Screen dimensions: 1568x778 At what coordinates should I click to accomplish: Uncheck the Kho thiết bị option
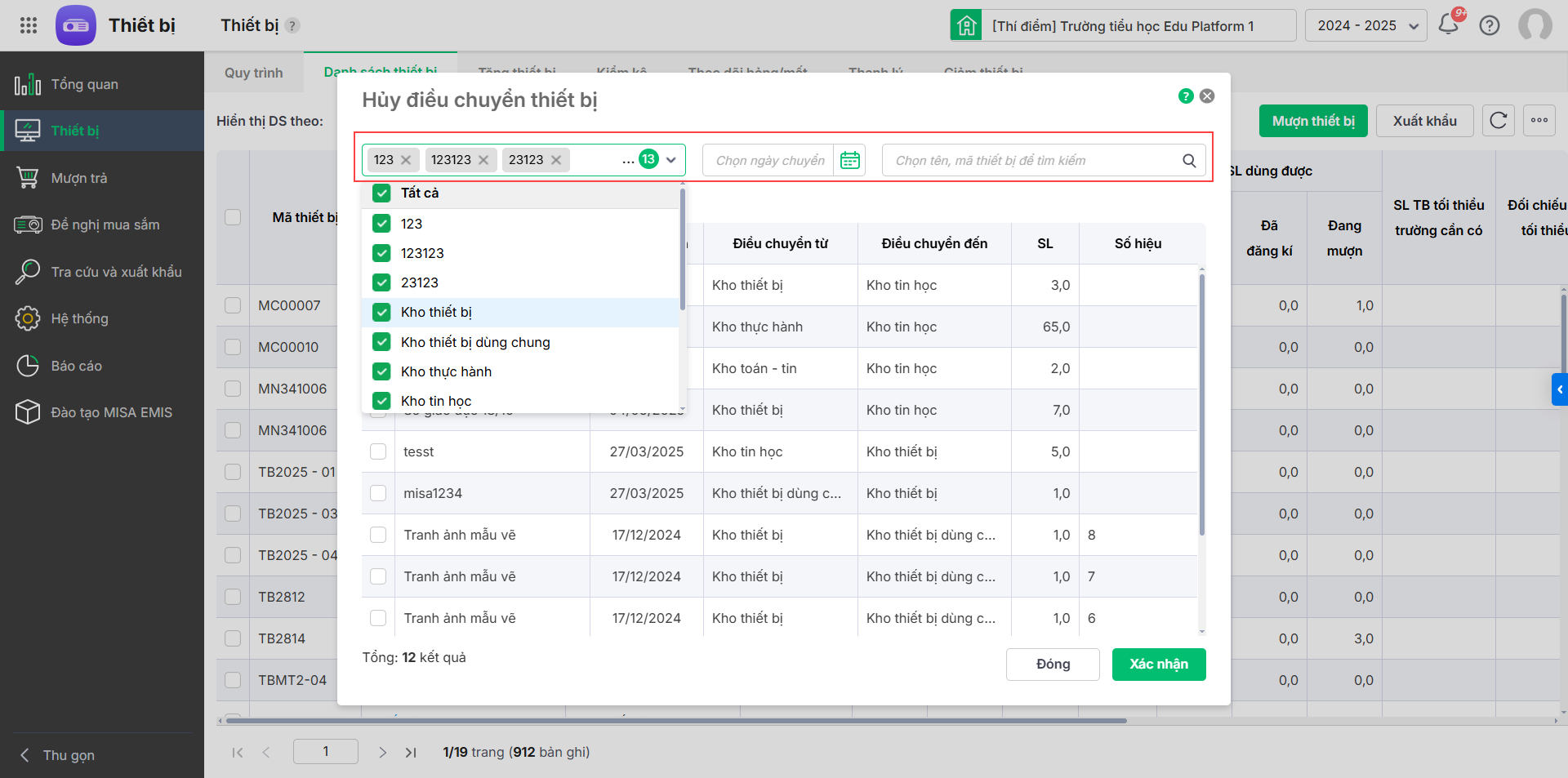point(381,312)
